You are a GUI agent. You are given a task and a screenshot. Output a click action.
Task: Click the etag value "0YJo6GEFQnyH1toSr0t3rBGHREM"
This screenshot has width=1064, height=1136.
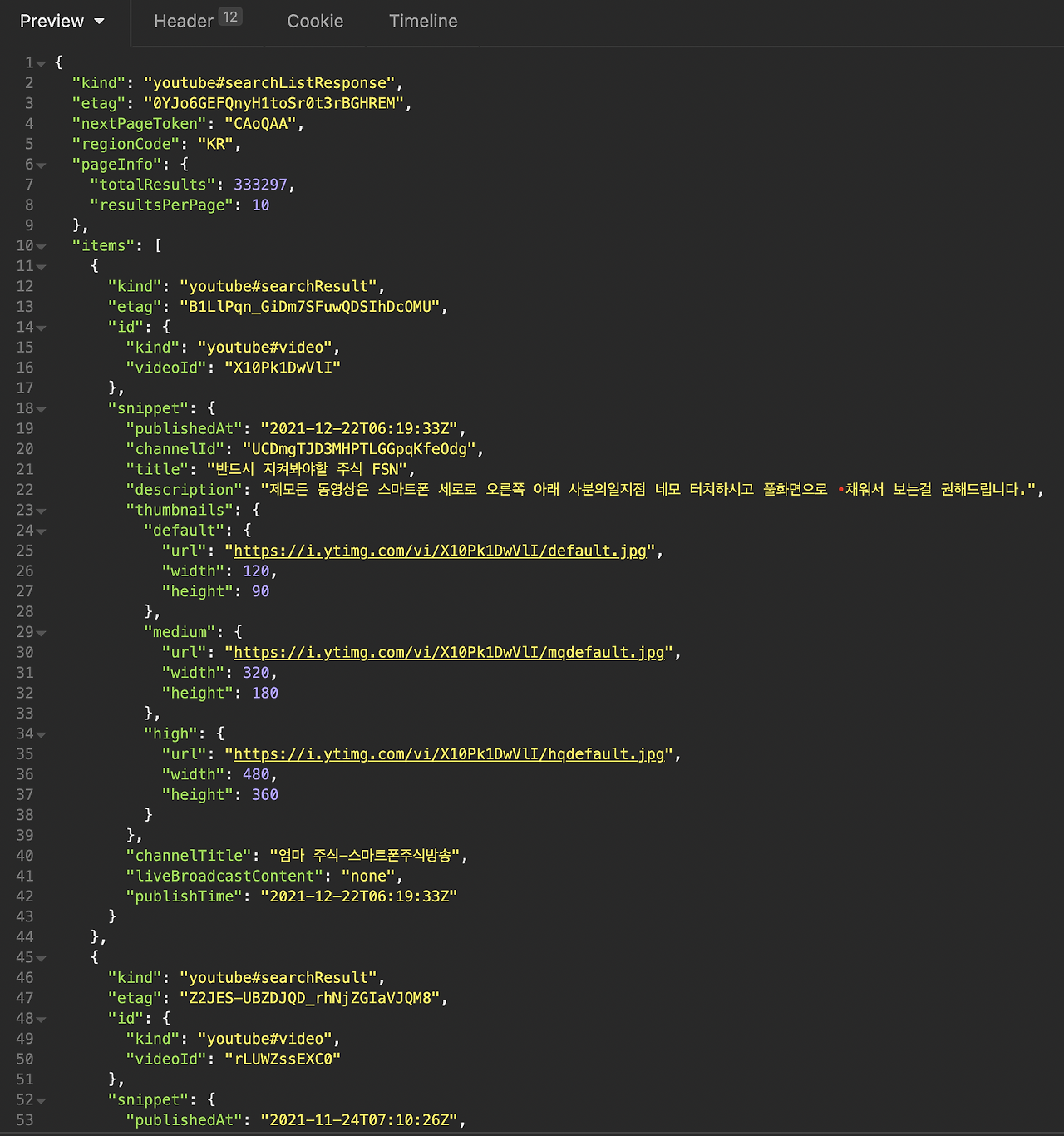point(274,103)
